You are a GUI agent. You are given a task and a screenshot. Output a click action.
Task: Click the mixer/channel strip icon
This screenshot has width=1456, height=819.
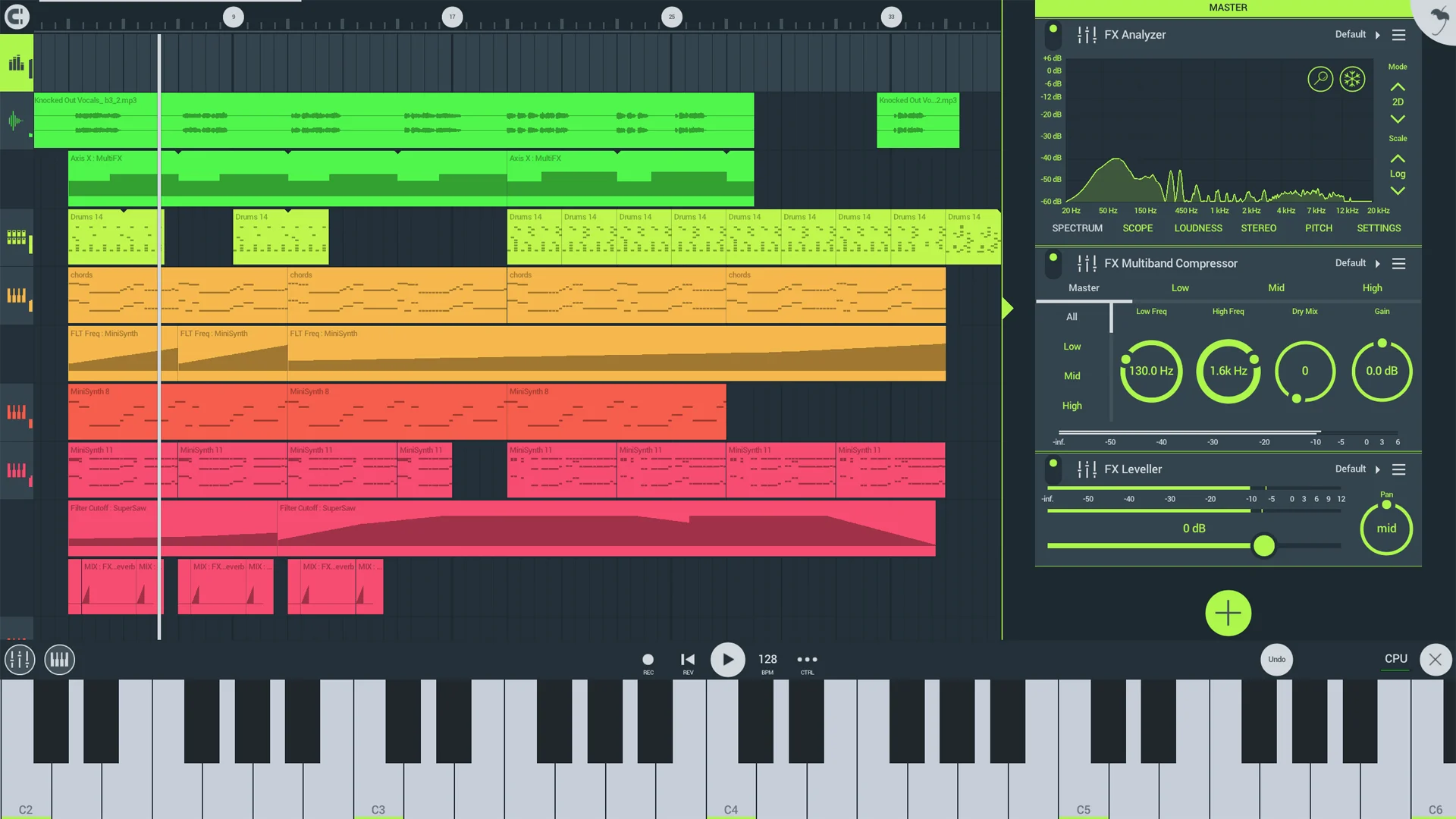20,658
